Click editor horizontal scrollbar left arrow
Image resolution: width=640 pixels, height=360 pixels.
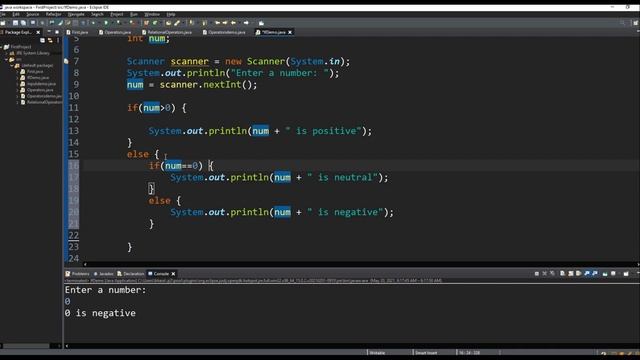pyautogui.click(x=85, y=264)
